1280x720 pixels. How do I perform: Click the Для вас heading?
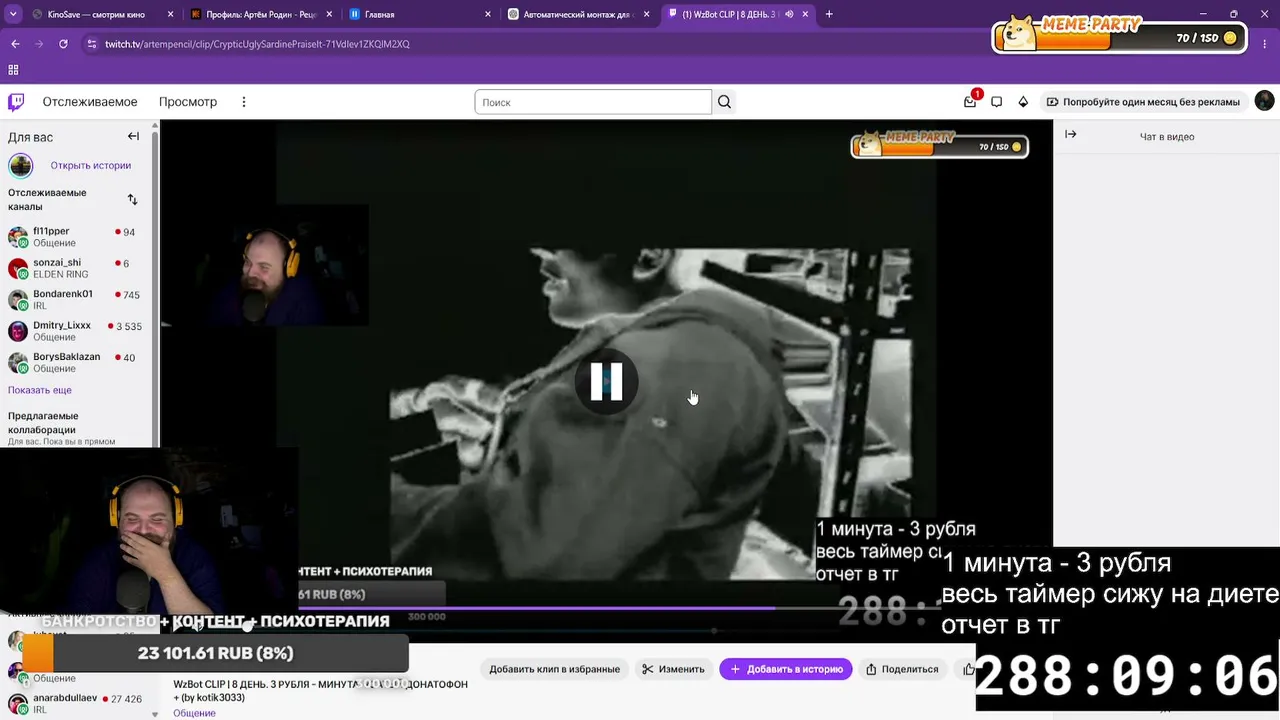(31, 137)
